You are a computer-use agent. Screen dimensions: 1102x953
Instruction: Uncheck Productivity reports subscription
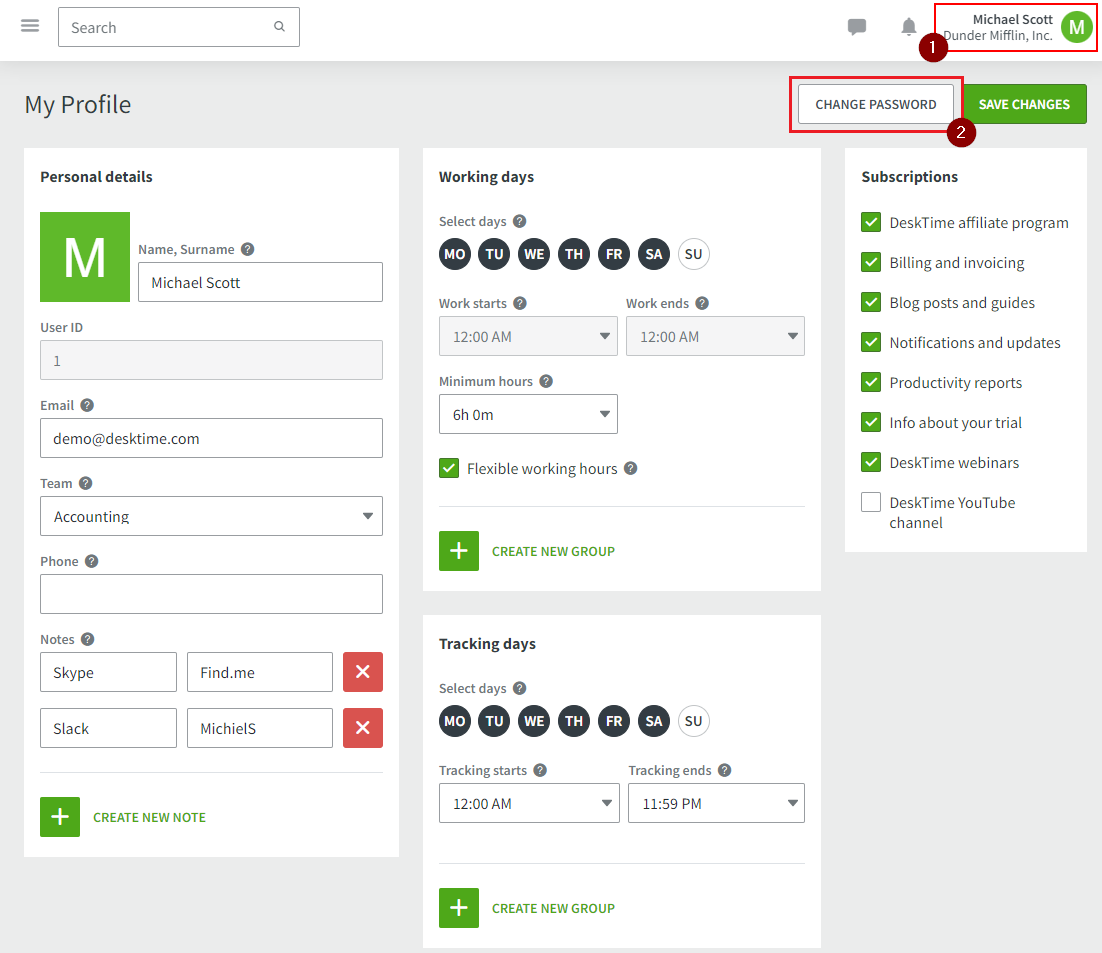(871, 383)
